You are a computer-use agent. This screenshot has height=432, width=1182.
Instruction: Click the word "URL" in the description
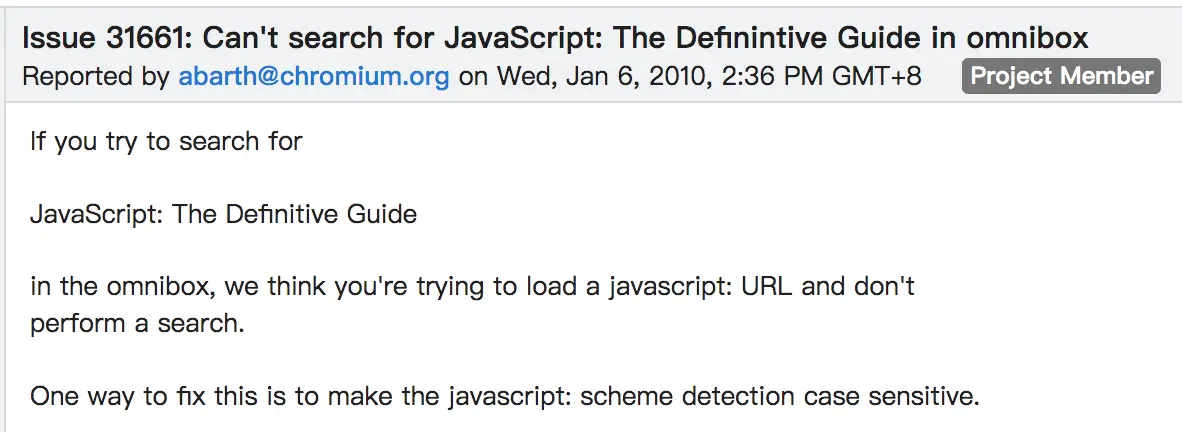click(767, 287)
